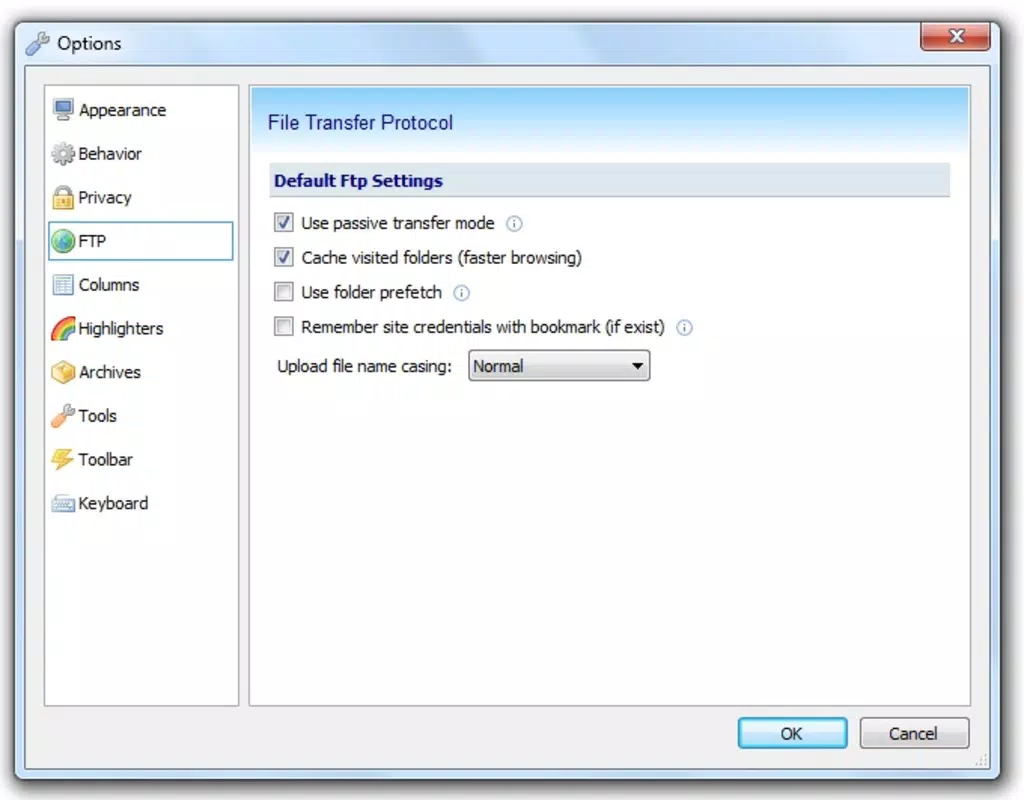Click the Options title text
The width and height of the screenshot is (1024, 800).
[89, 43]
